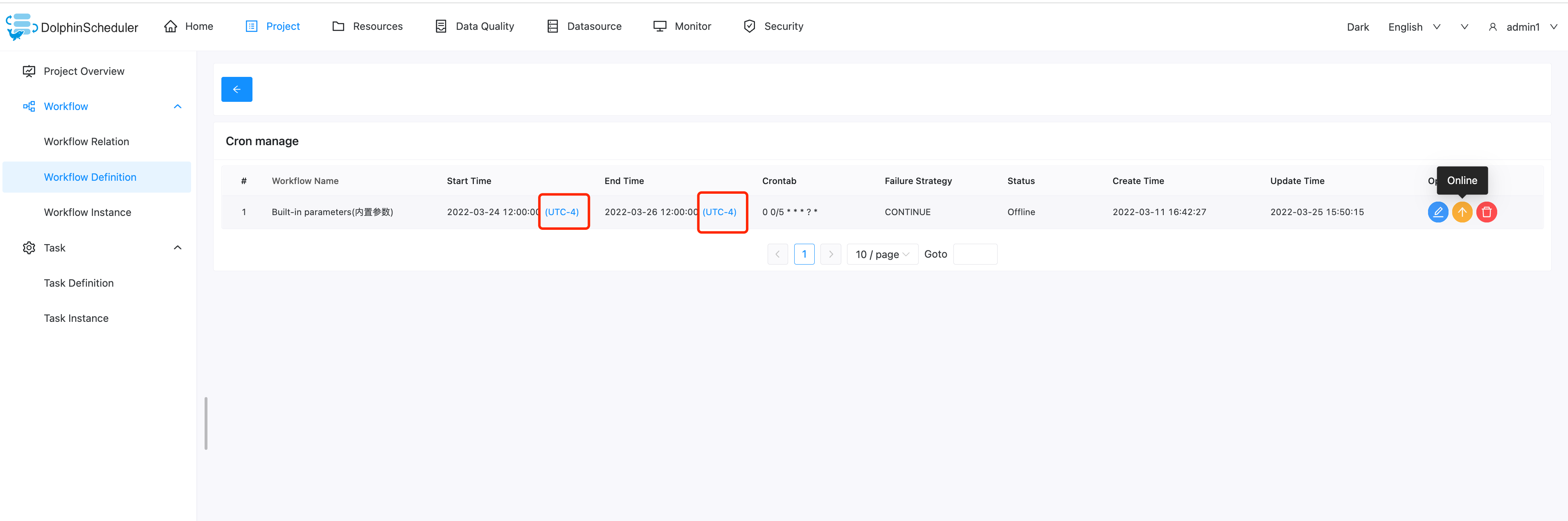Go back using the blue arrow button
The height and width of the screenshot is (521, 1568).
coord(237,89)
